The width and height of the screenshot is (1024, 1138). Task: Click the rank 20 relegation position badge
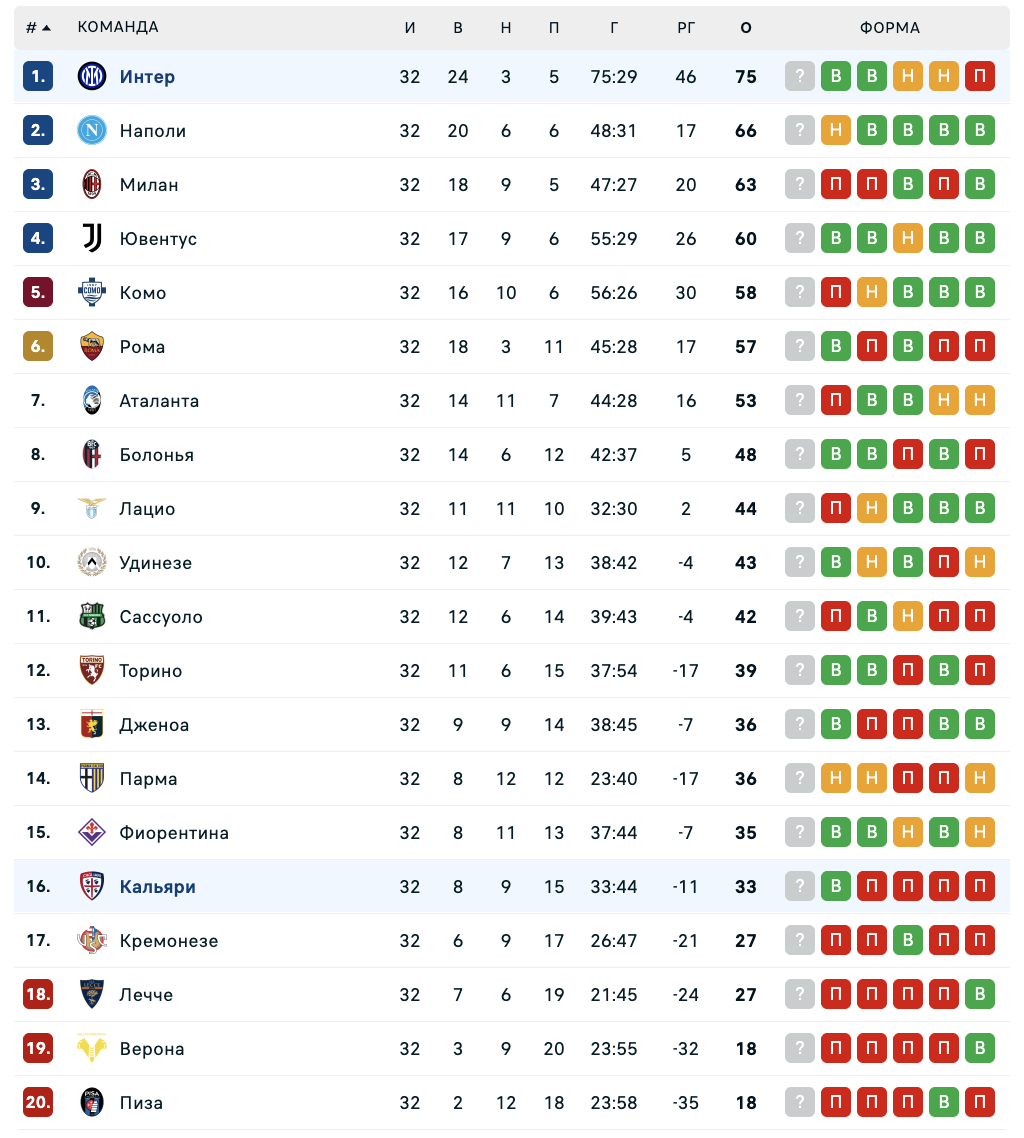tap(38, 1102)
